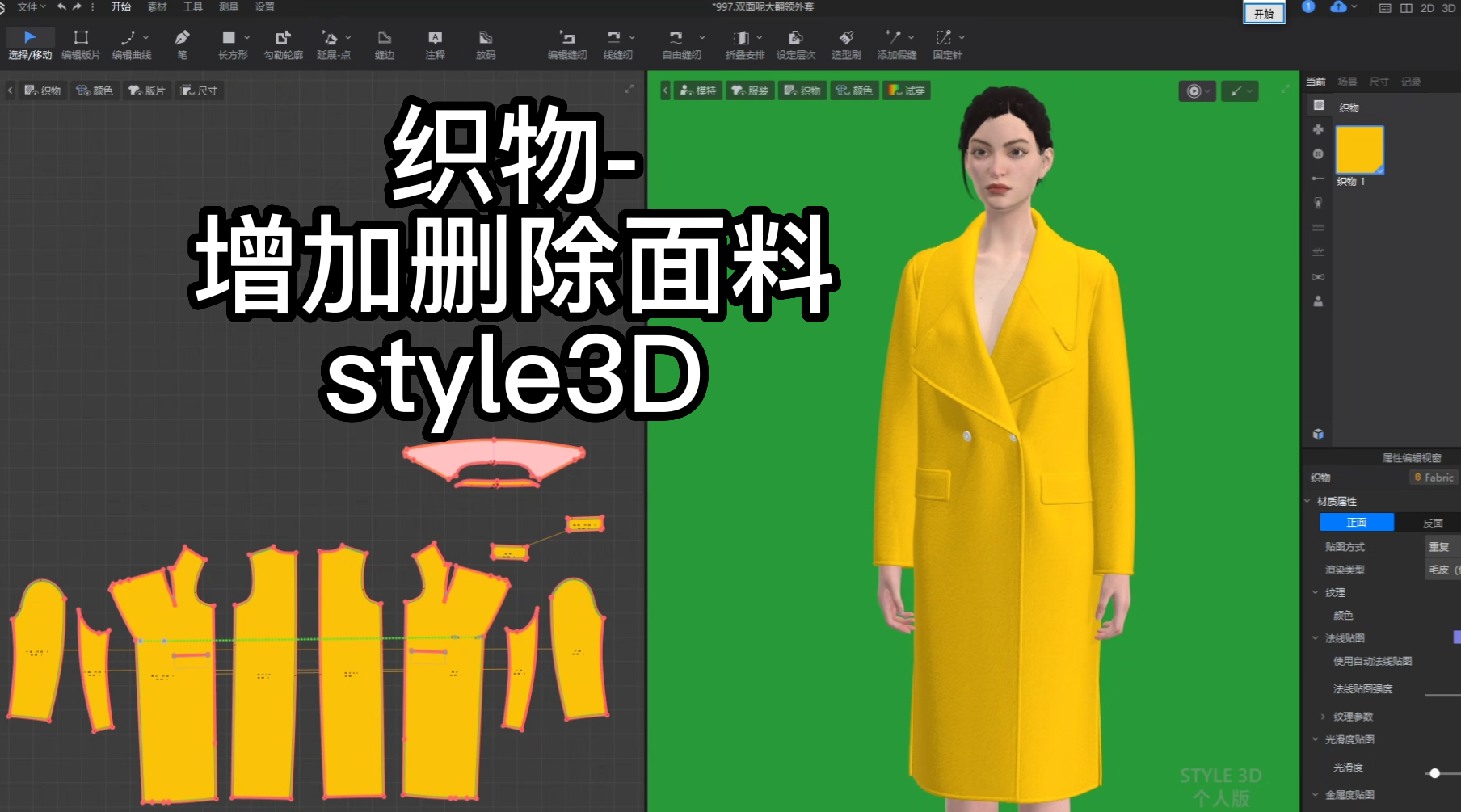
Task: Open the fabric category icon in sidebar
Action: click(x=1319, y=105)
